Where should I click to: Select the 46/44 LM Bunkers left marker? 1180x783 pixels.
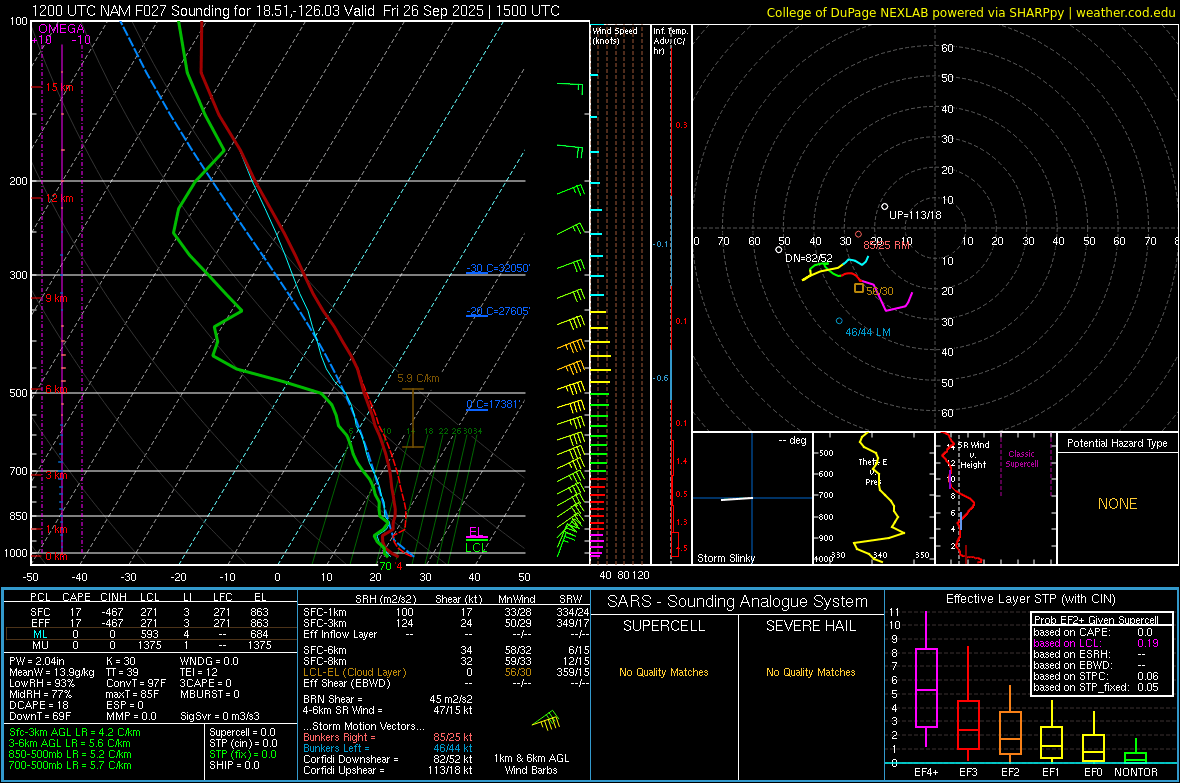(x=839, y=321)
